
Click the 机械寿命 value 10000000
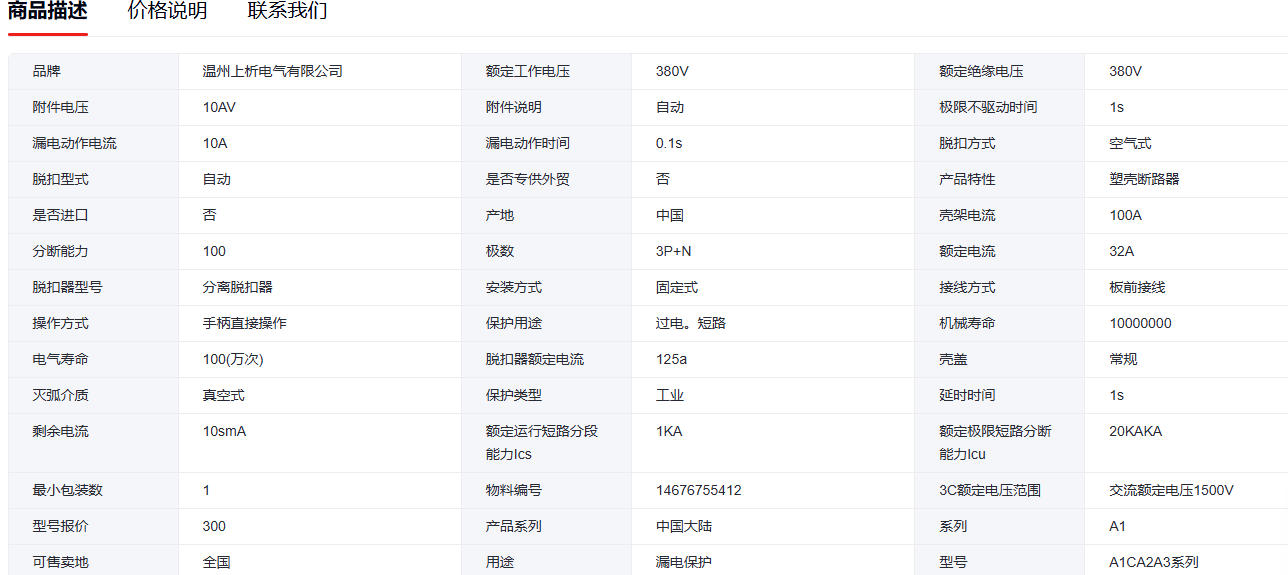coord(1140,323)
